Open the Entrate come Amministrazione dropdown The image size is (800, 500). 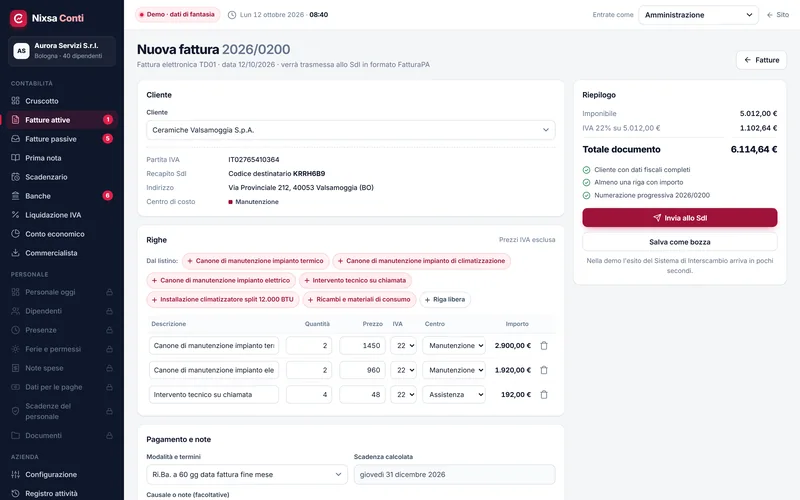(698, 15)
